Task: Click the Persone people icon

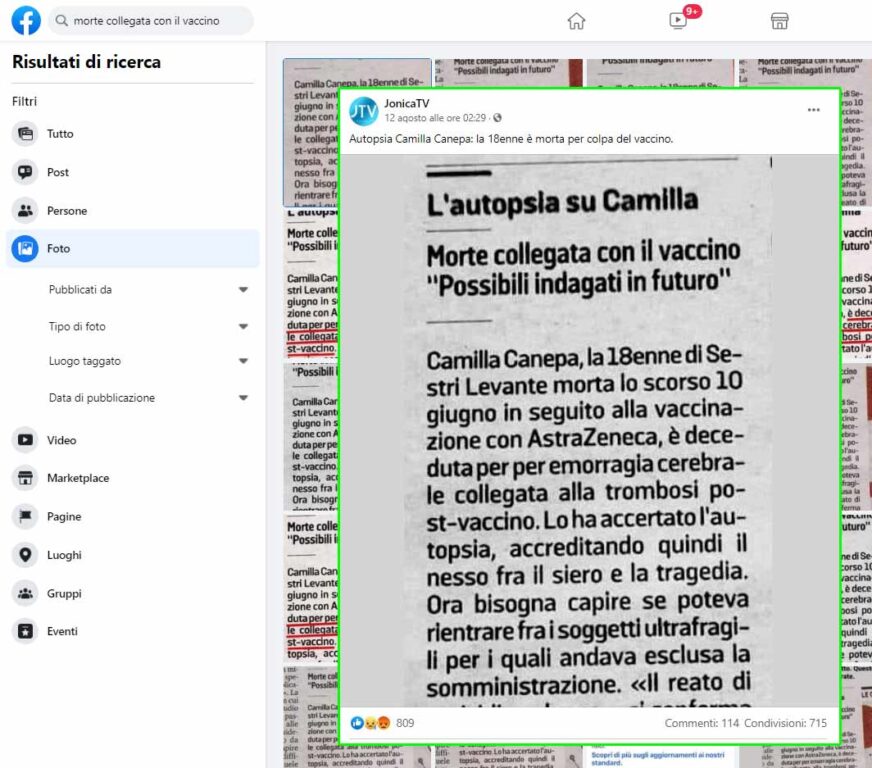Action: coord(25,211)
